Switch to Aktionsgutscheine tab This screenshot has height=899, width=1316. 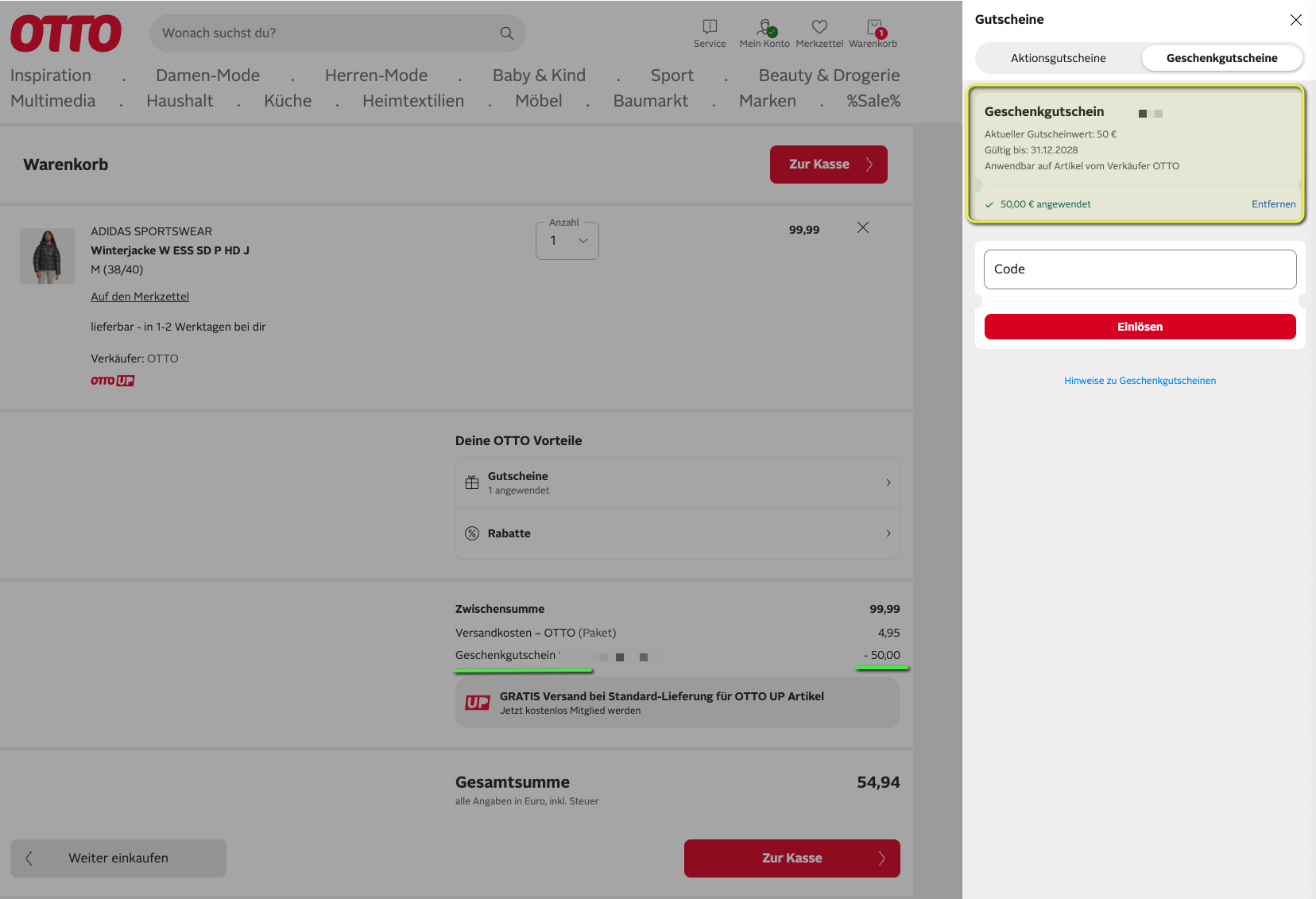point(1059,58)
